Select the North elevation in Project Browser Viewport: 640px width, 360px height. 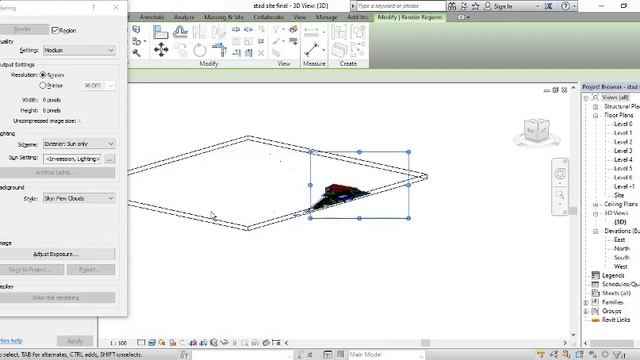tap(622, 249)
